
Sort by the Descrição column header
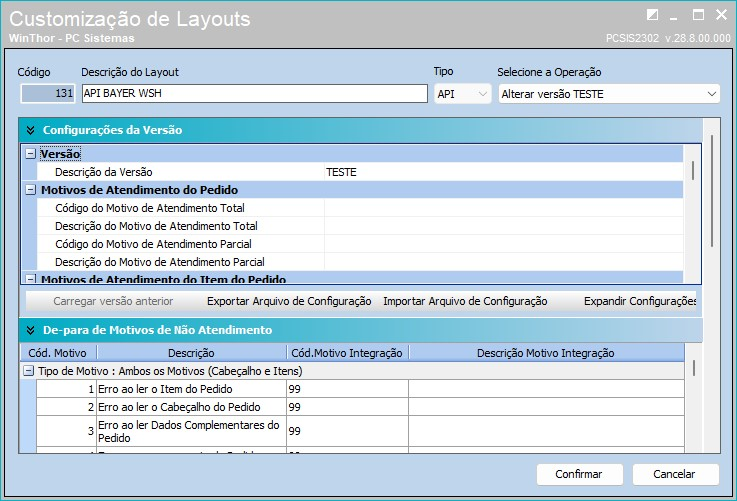(x=191, y=352)
